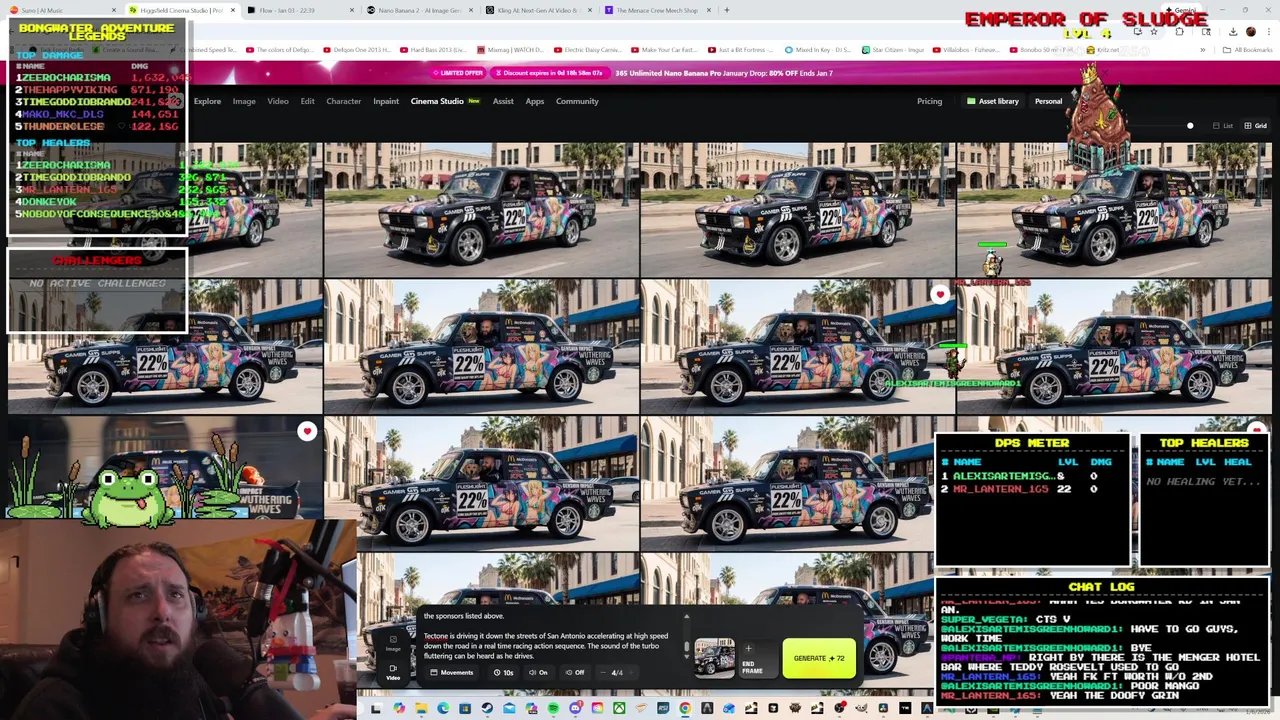Open Microsoft Edge from the taskbar
Viewport: 1280px width, 720px height.
(x=443, y=709)
